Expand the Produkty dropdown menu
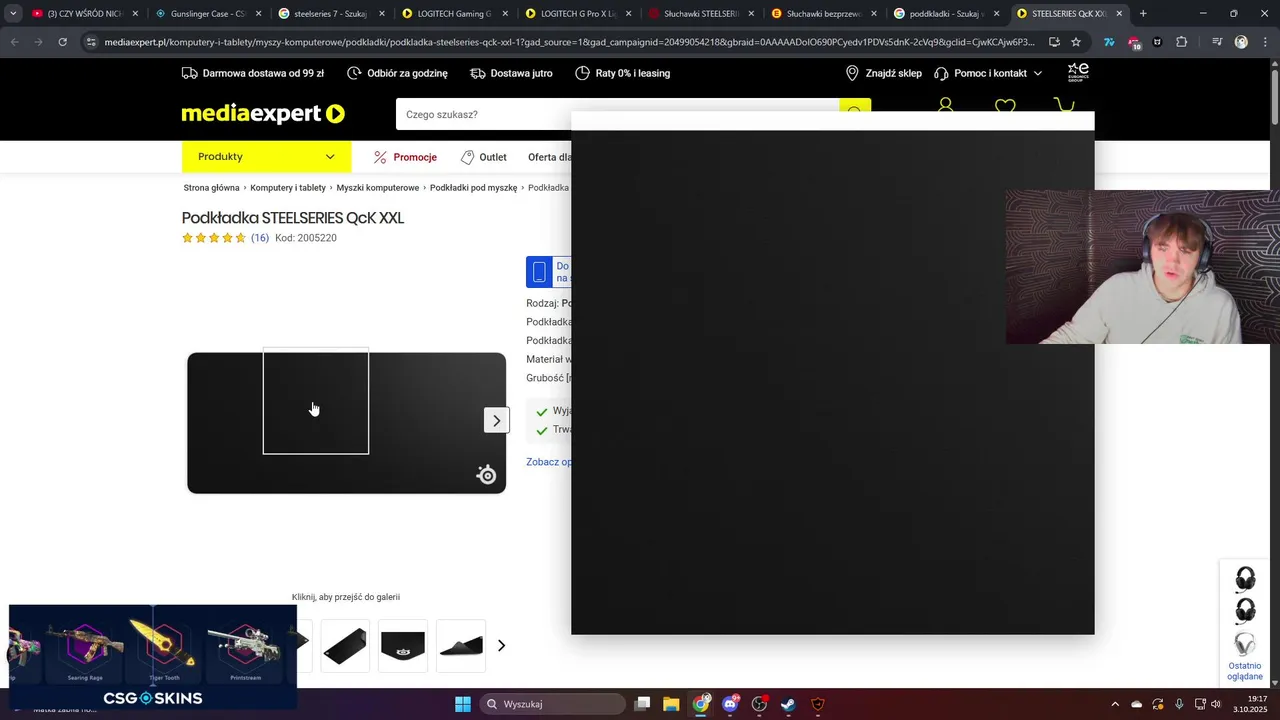Screen dimensions: 1280x720 pyautogui.click(x=266, y=157)
